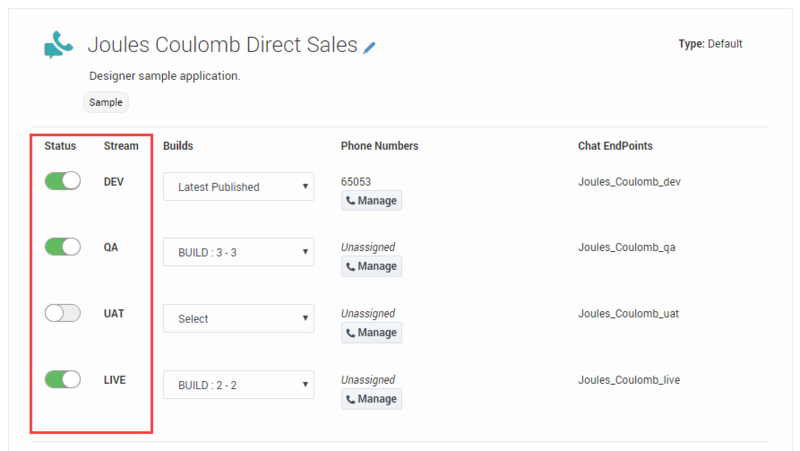Disable the DEV stream status toggle
This screenshot has width=800, height=451.
click(63, 181)
